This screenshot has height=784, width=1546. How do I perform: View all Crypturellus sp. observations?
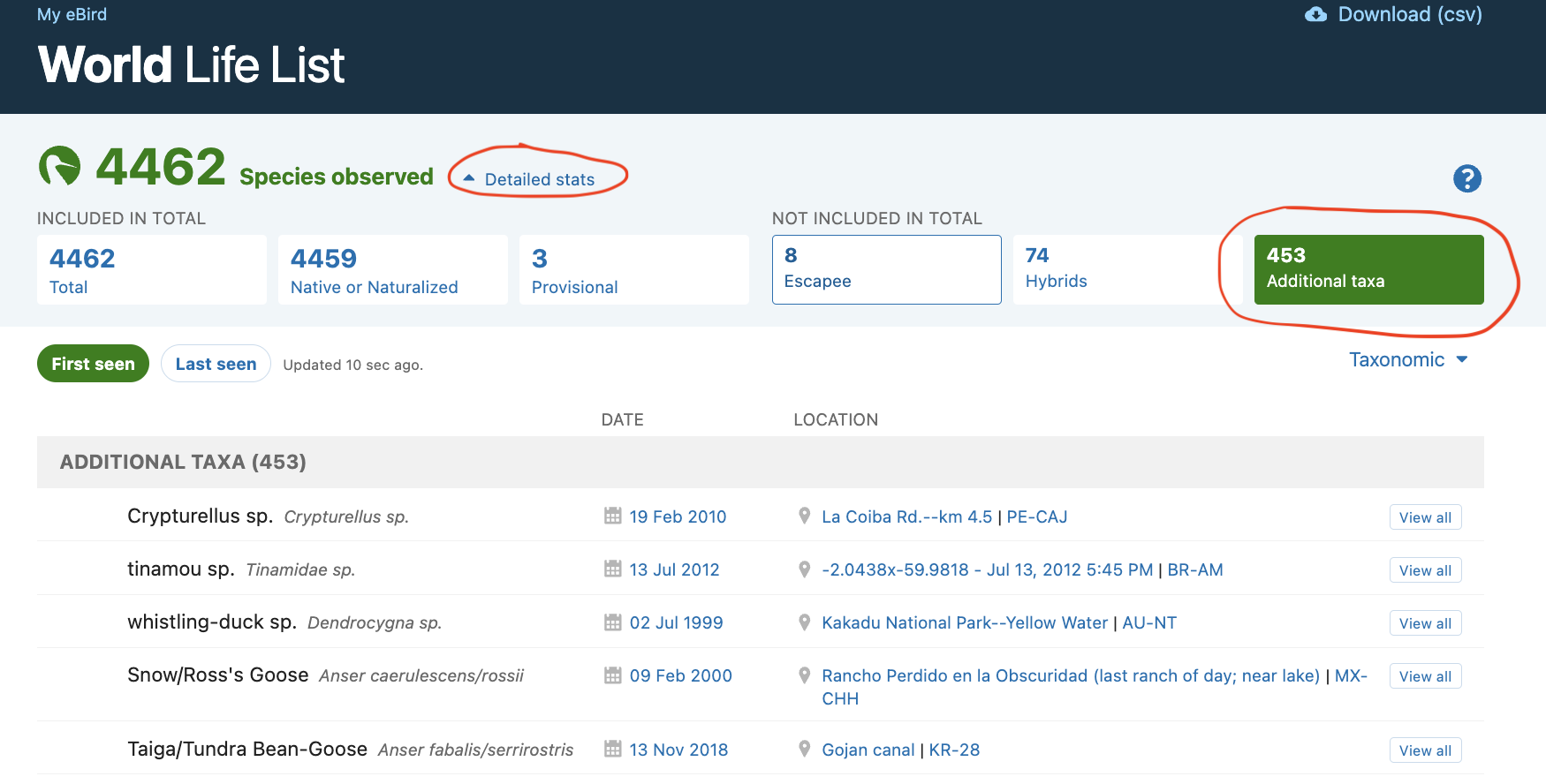point(1425,517)
